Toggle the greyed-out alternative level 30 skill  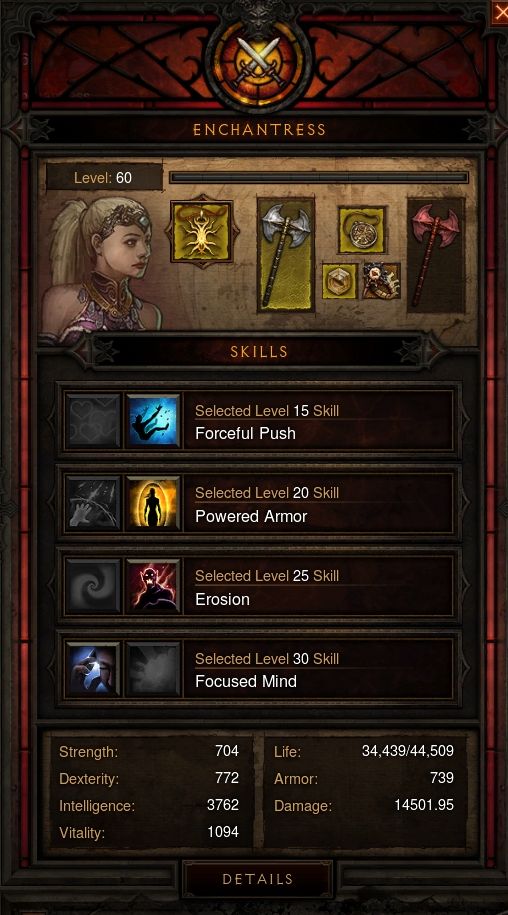pyautogui.click(x=153, y=669)
